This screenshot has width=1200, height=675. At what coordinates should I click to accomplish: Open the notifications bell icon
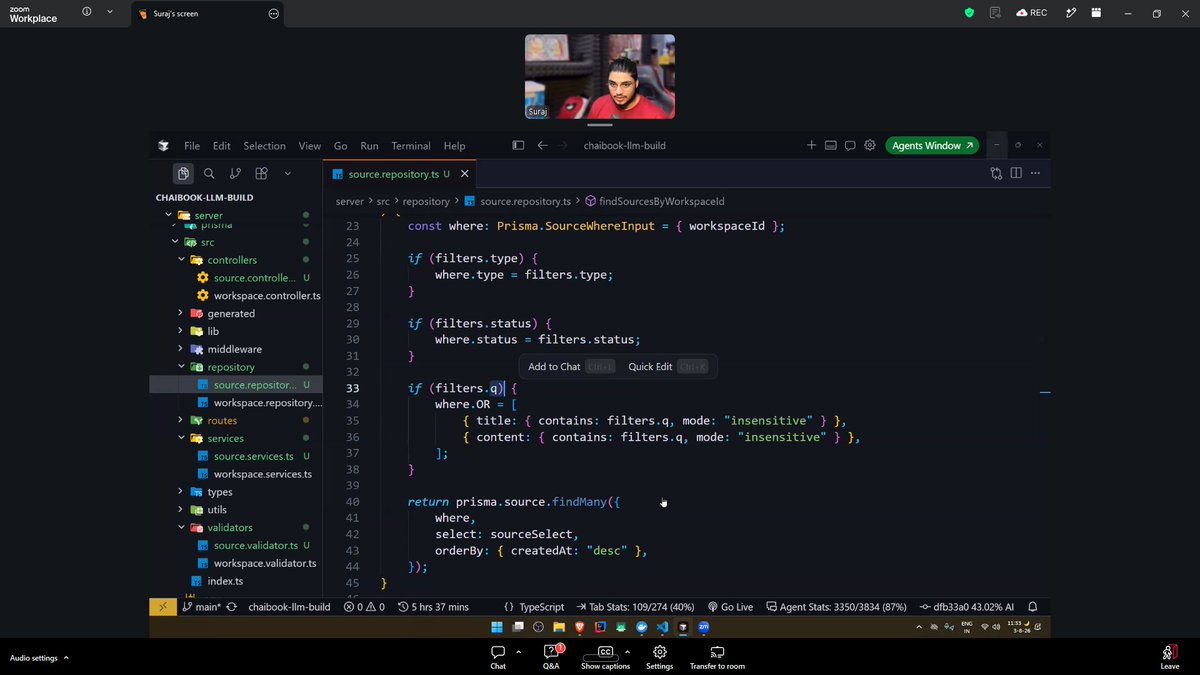pos(1033,607)
